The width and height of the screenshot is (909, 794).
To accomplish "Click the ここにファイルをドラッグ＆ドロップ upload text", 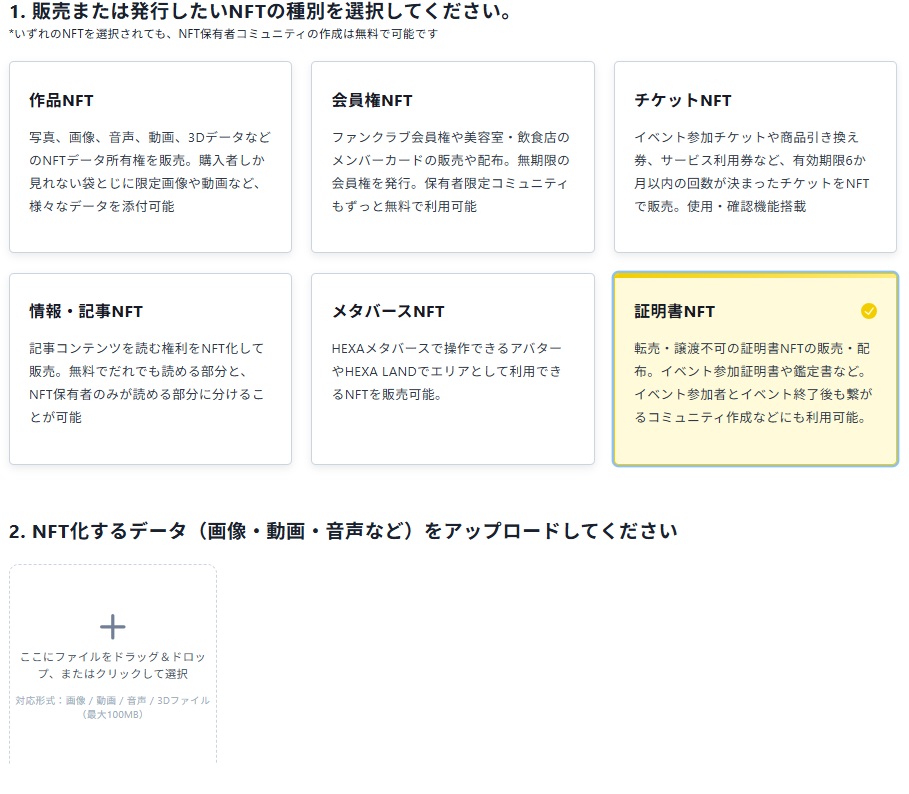I will [x=113, y=665].
